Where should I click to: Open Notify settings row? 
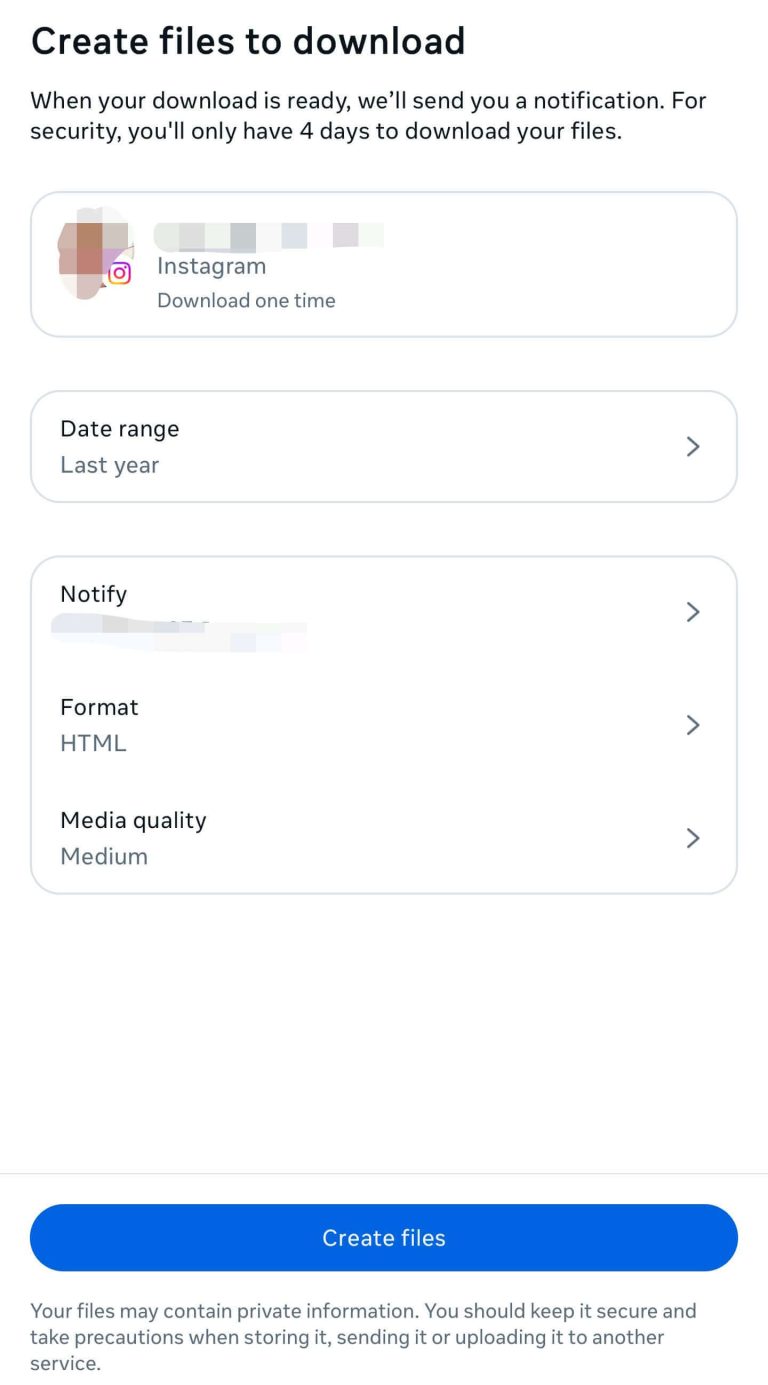coord(384,612)
